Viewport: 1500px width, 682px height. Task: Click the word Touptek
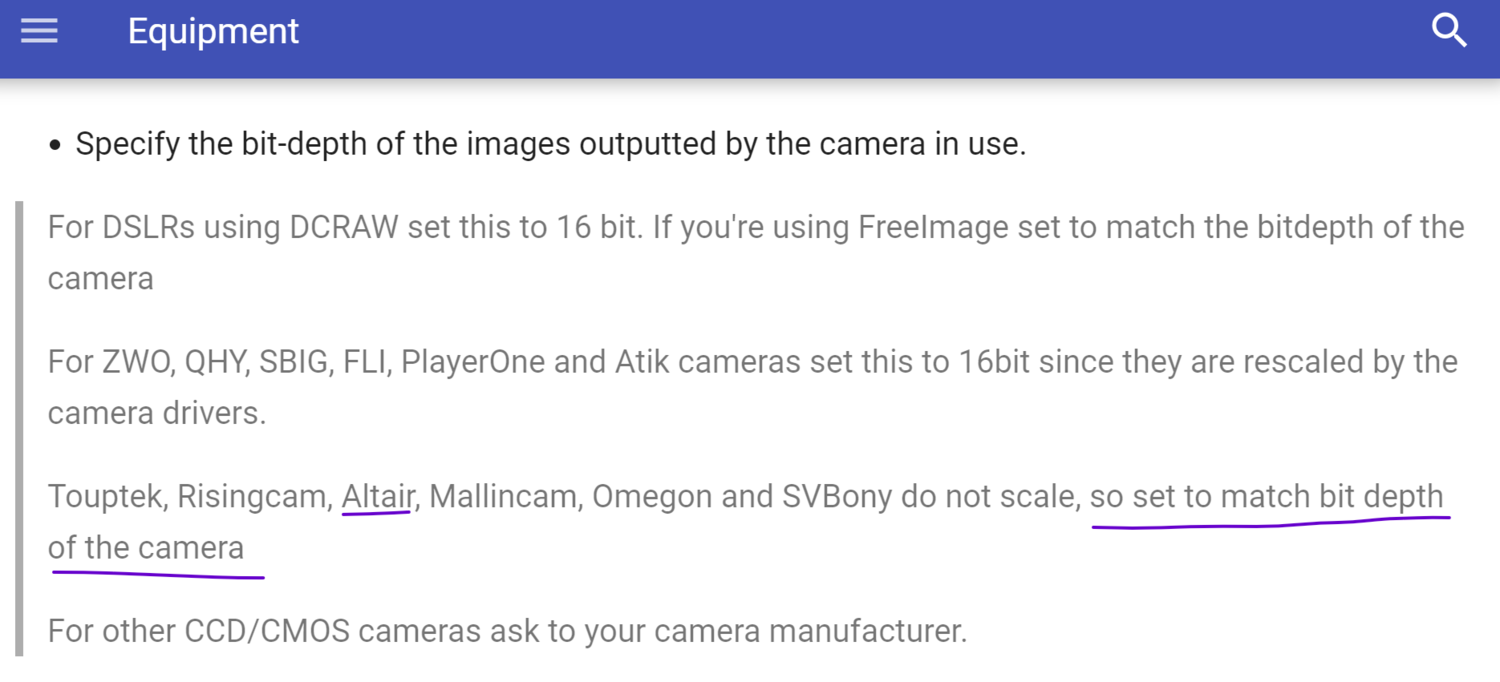coord(104,496)
